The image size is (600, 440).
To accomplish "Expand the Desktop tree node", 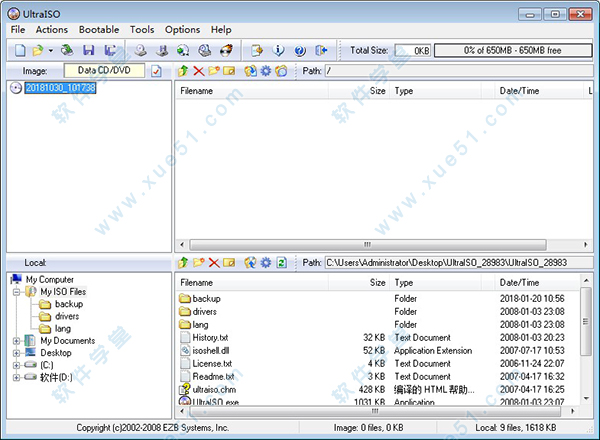I will [x=17, y=353].
